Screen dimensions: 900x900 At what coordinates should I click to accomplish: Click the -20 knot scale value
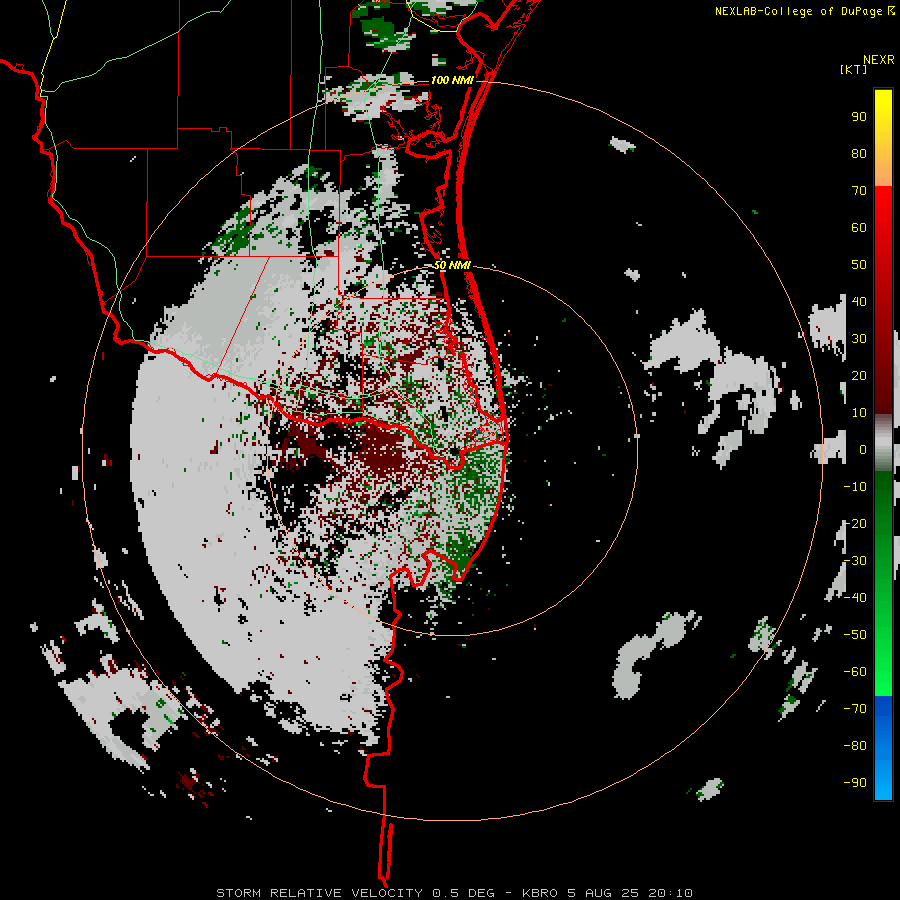tap(855, 524)
